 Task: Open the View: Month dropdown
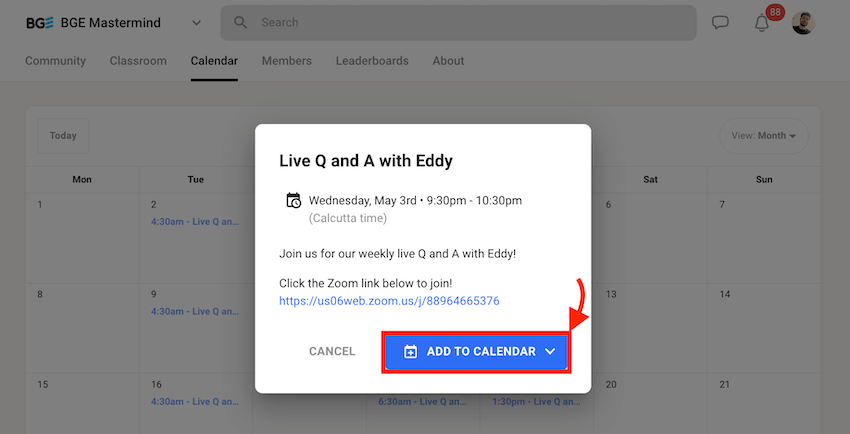click(x=764, y=136)
